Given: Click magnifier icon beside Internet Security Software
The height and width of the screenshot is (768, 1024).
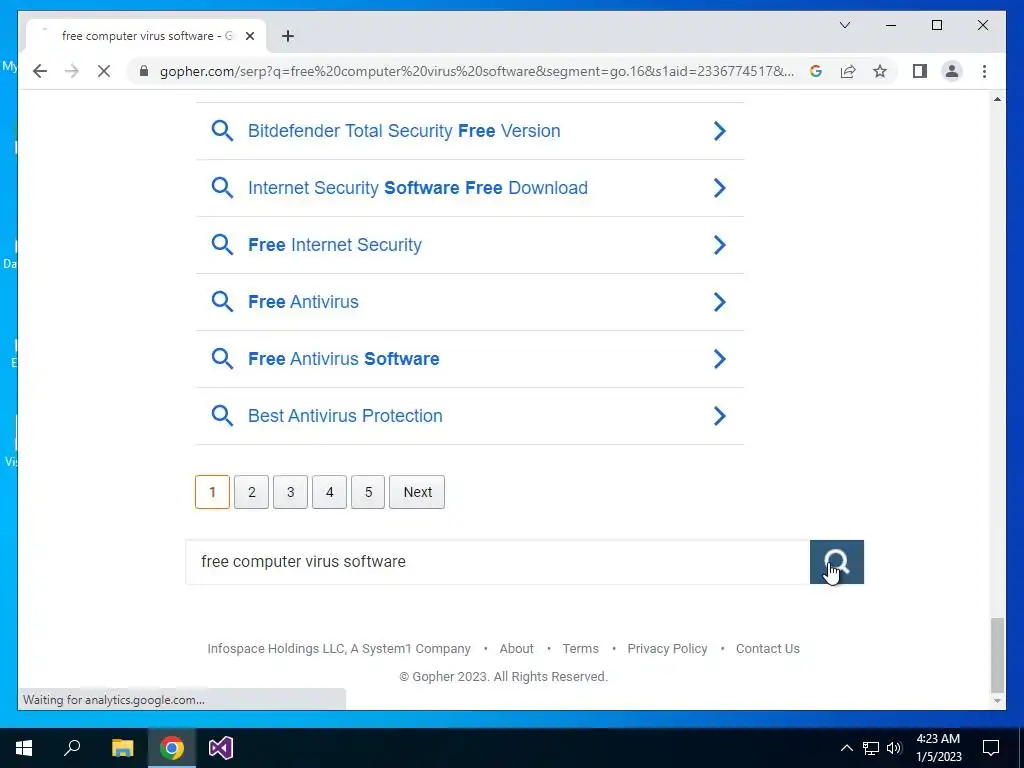Looking at the screenshot, I should click(x=222, y=187).
